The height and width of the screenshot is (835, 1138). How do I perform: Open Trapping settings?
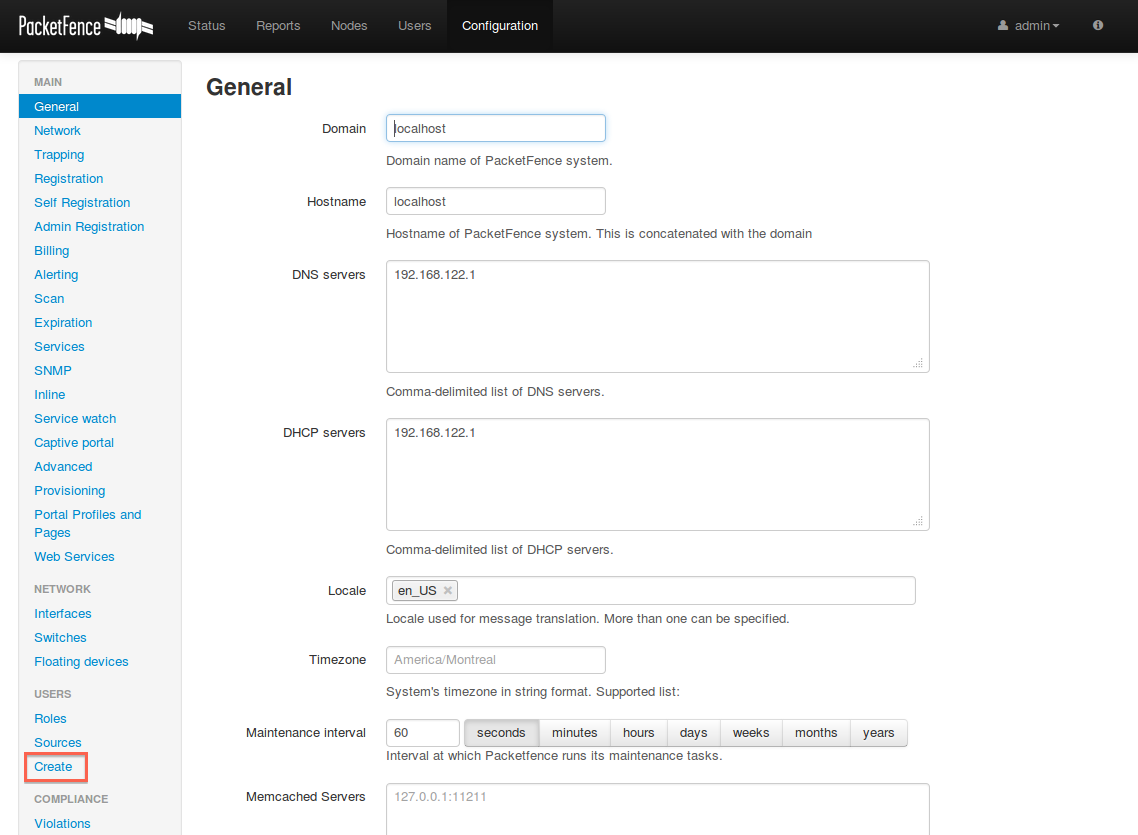click(x=59, y=155)
